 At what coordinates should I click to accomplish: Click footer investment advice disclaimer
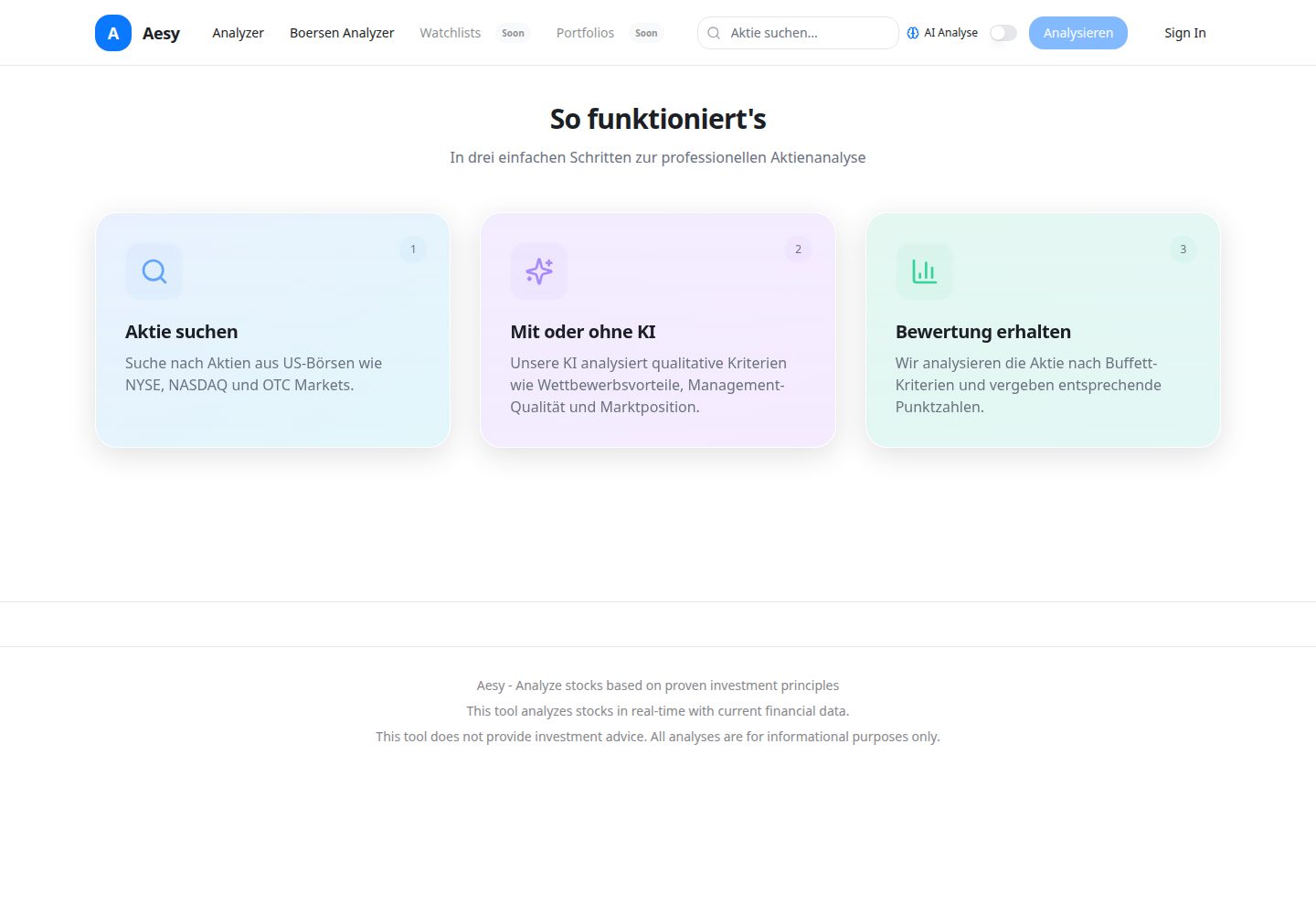tap(658, 737)
